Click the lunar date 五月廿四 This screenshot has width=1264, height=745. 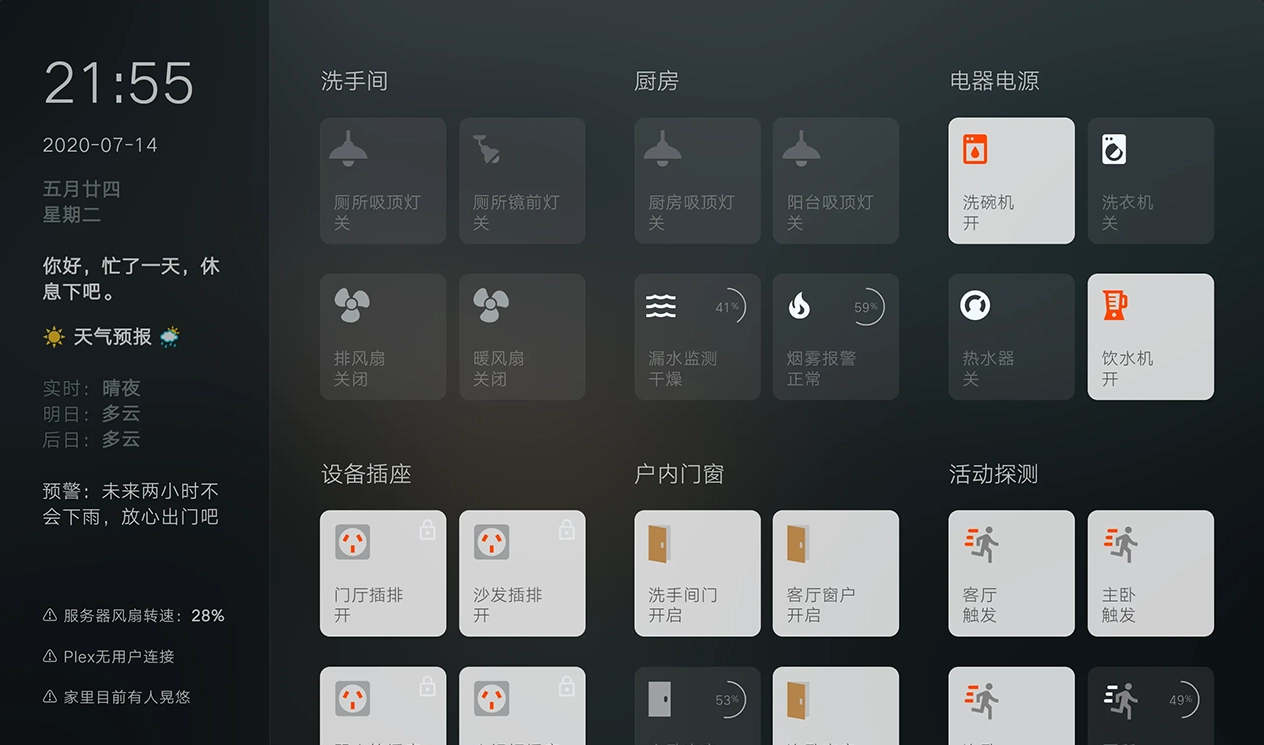(x=82, y=189)
